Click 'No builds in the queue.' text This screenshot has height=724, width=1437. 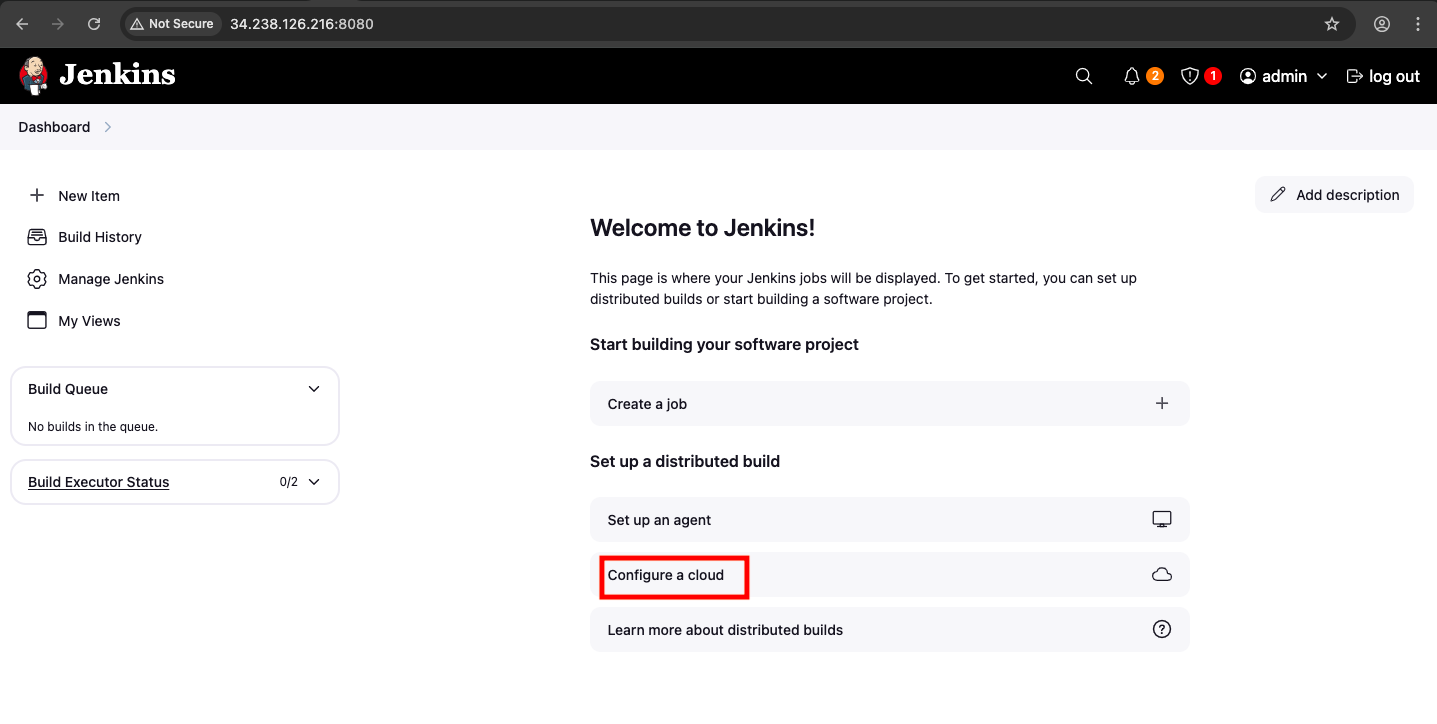pyautogui.click(x=93, y=427)
